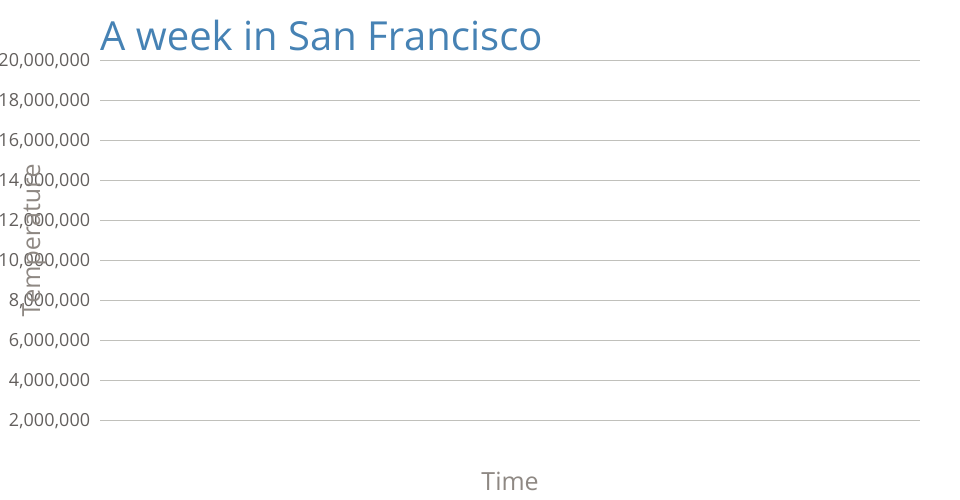Select the 'Time' x-axis title
Viewport: 960px width, 500px height.
pos(509,481)
